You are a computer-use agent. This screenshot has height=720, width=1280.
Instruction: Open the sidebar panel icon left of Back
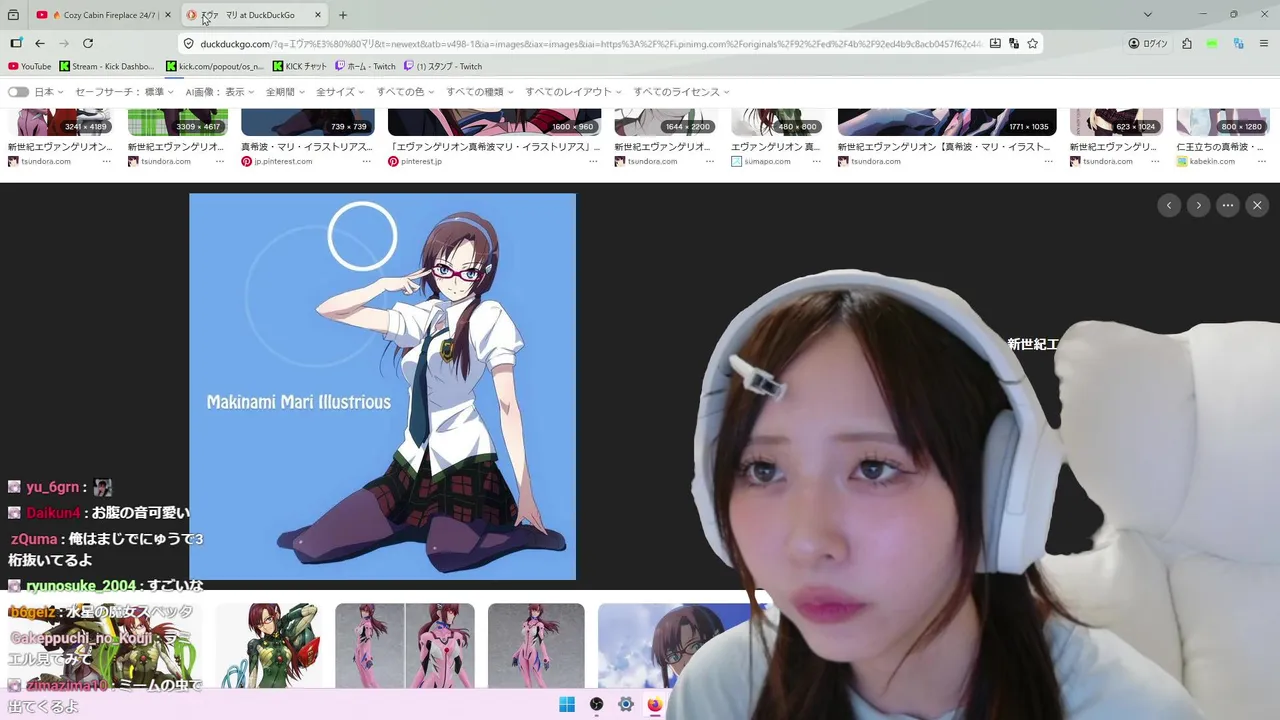click(16, 43)
